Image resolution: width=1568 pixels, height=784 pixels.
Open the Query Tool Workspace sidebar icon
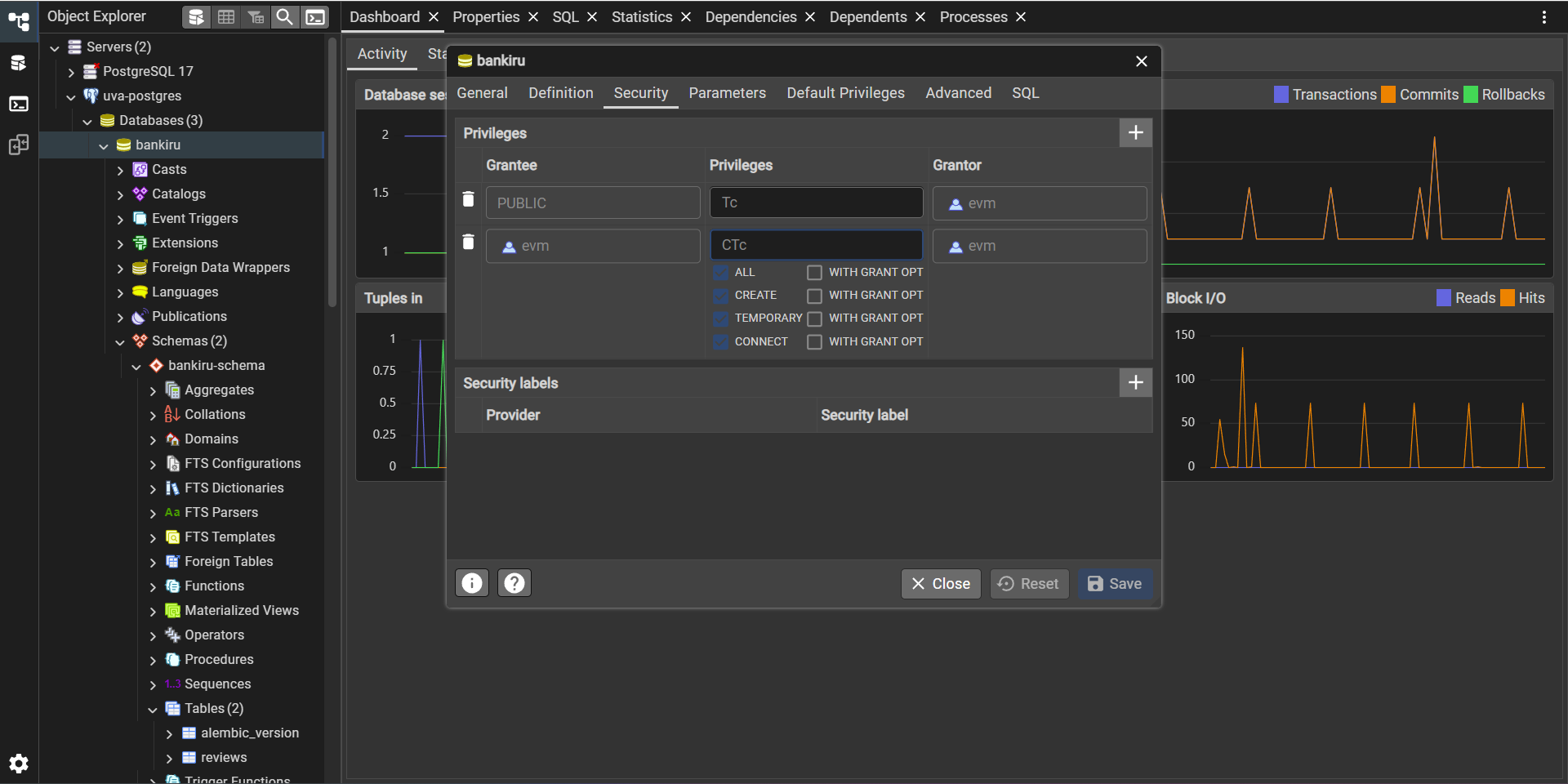point(19,63)
